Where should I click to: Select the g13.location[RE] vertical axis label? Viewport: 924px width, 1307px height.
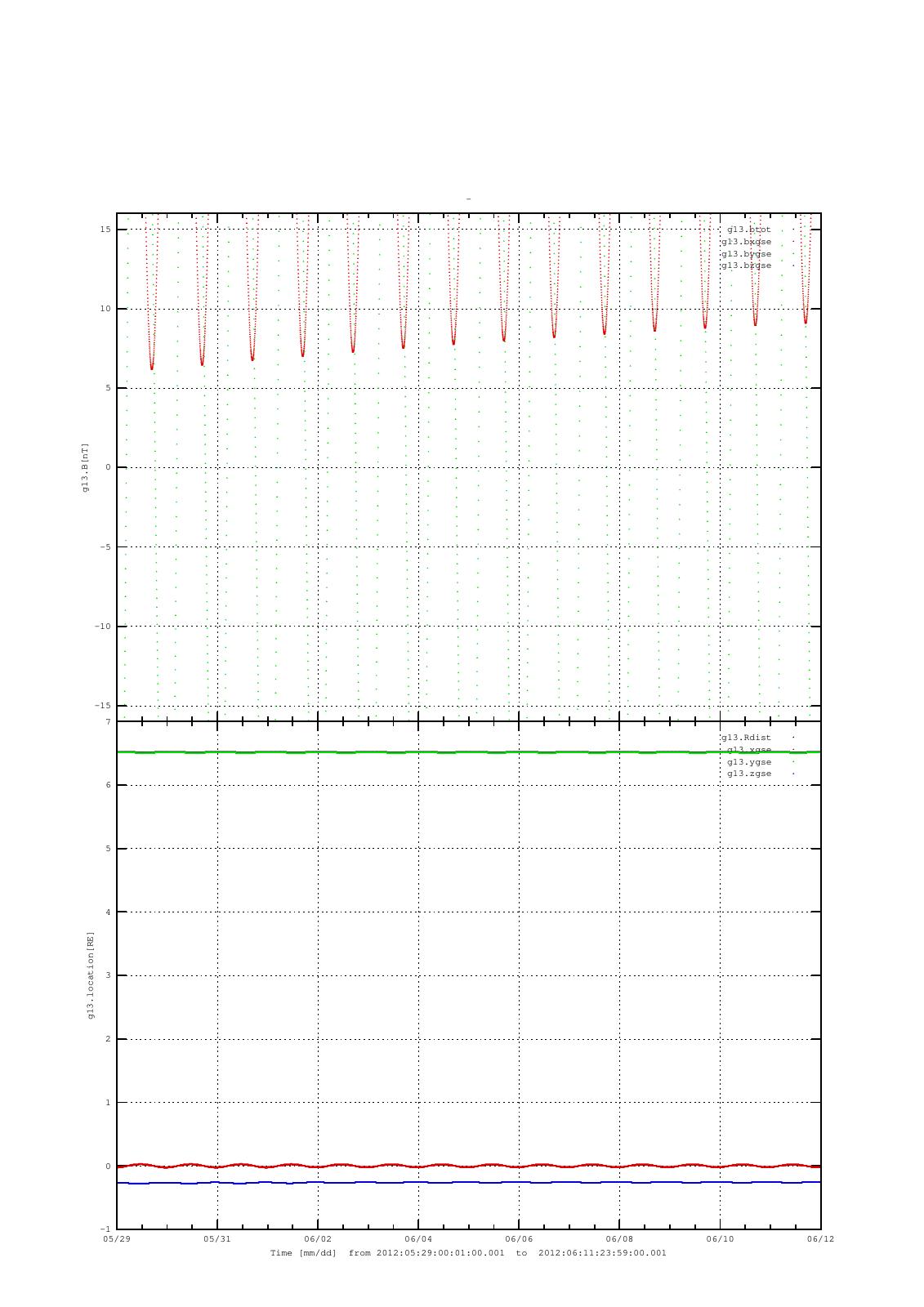91,975
